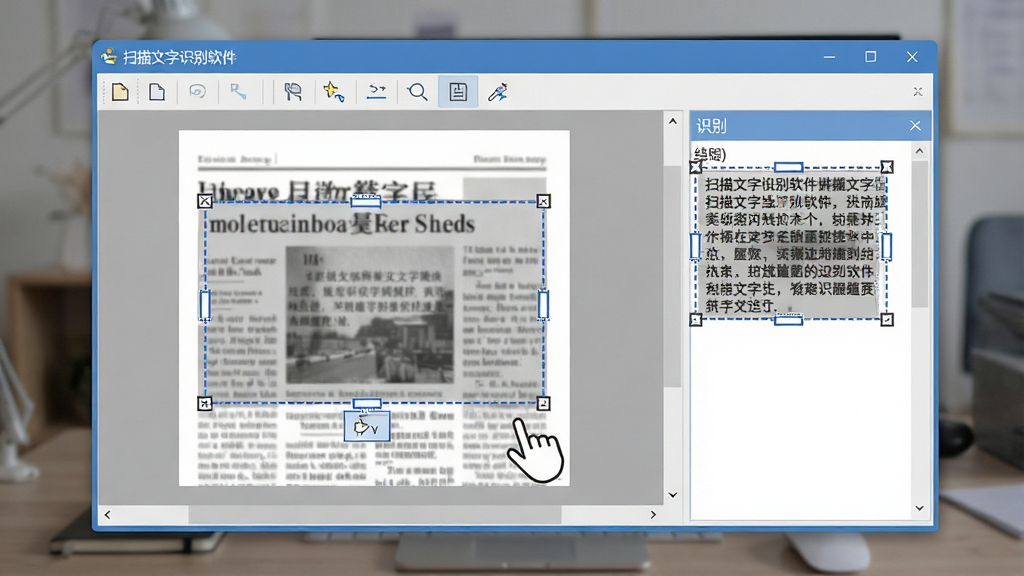Image resolution: width=1024 pixels, height=576 pixels.
Task: Close the 扫描文字识别软件 window
Action: [x=912, y=57]
